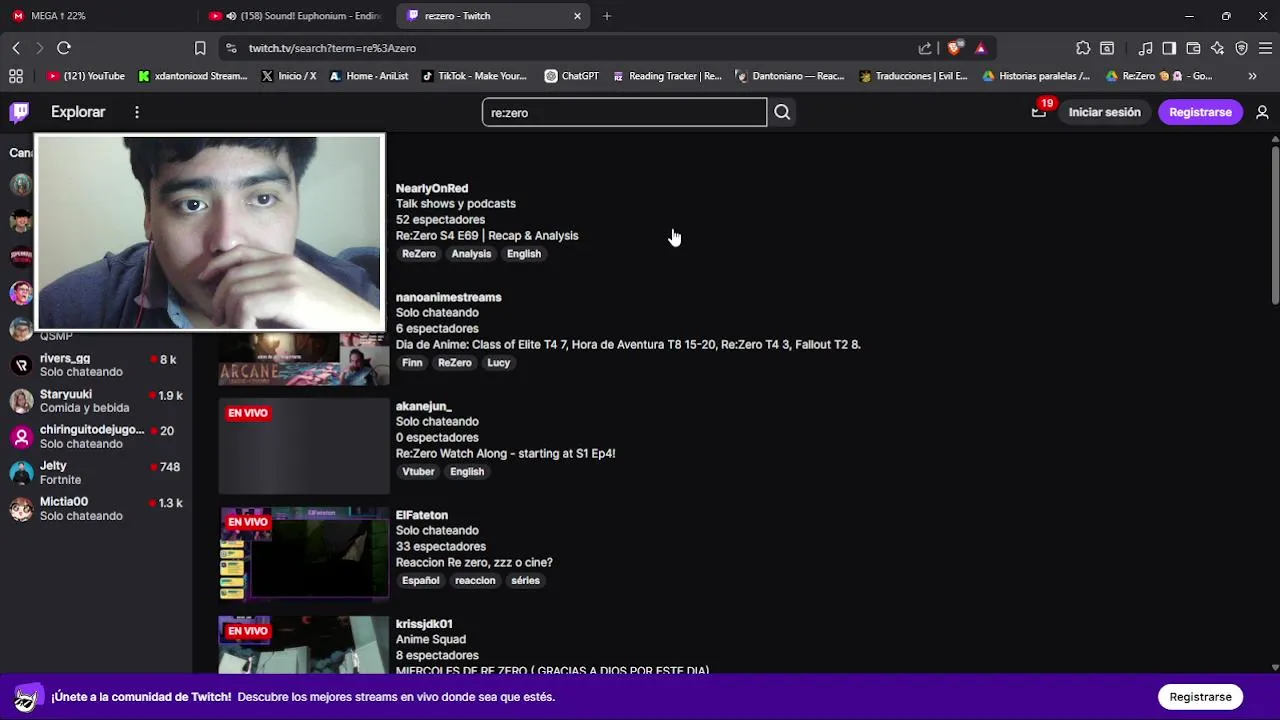Screen dimensions: 1280x720
Task: Select the Español tag on ElFateton
Action: coord(420,581)
